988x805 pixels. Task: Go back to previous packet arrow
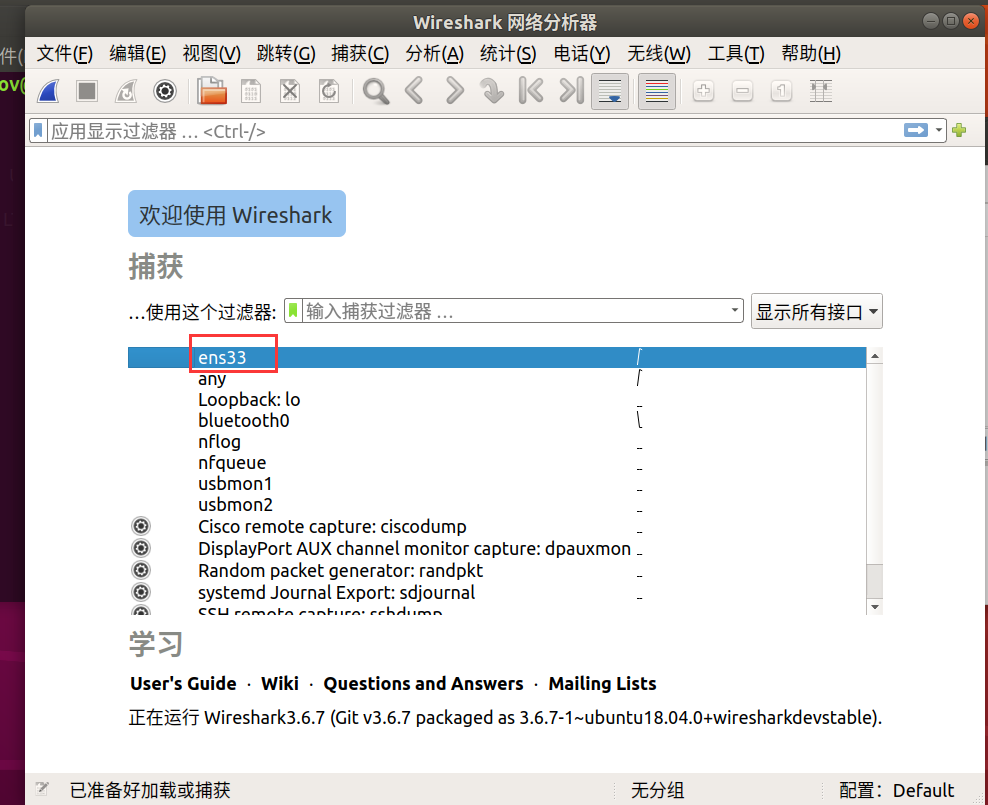pos(414,91)
